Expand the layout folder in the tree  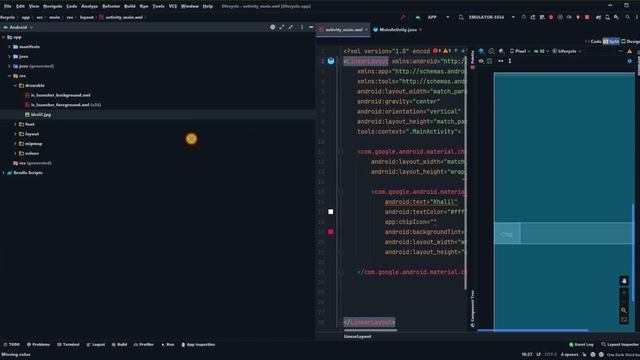(x=16, y=134)
